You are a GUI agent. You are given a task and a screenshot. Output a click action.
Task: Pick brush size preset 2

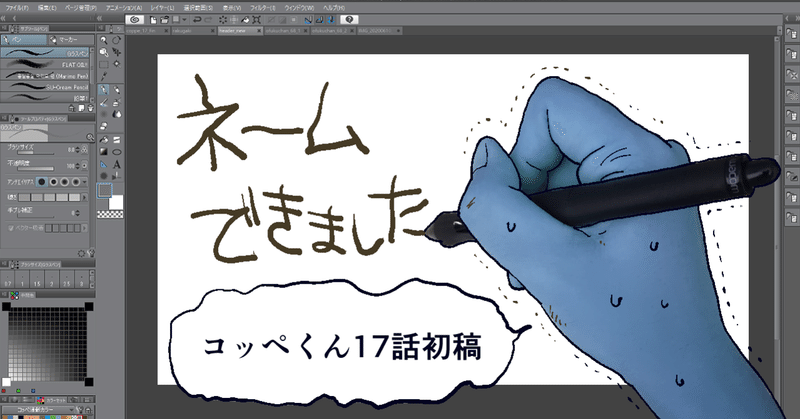(x=52, y=281)
